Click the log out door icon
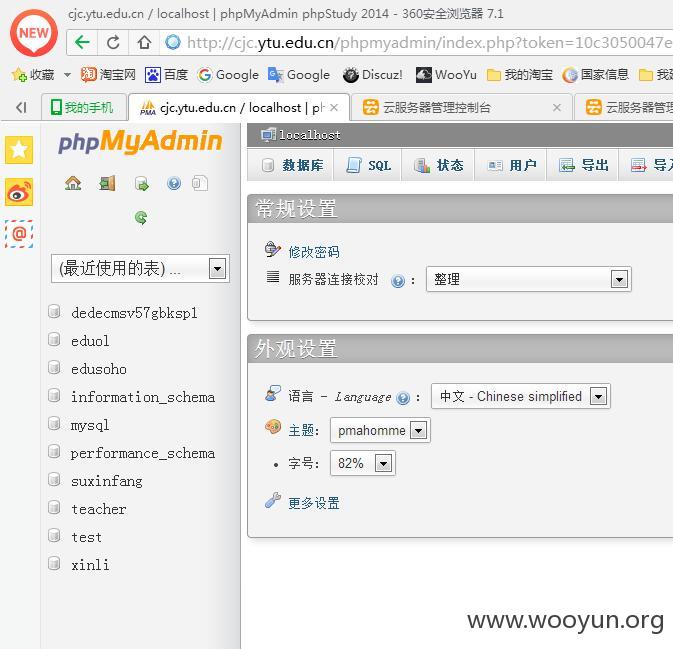The image size is (673, 649). 107,183
